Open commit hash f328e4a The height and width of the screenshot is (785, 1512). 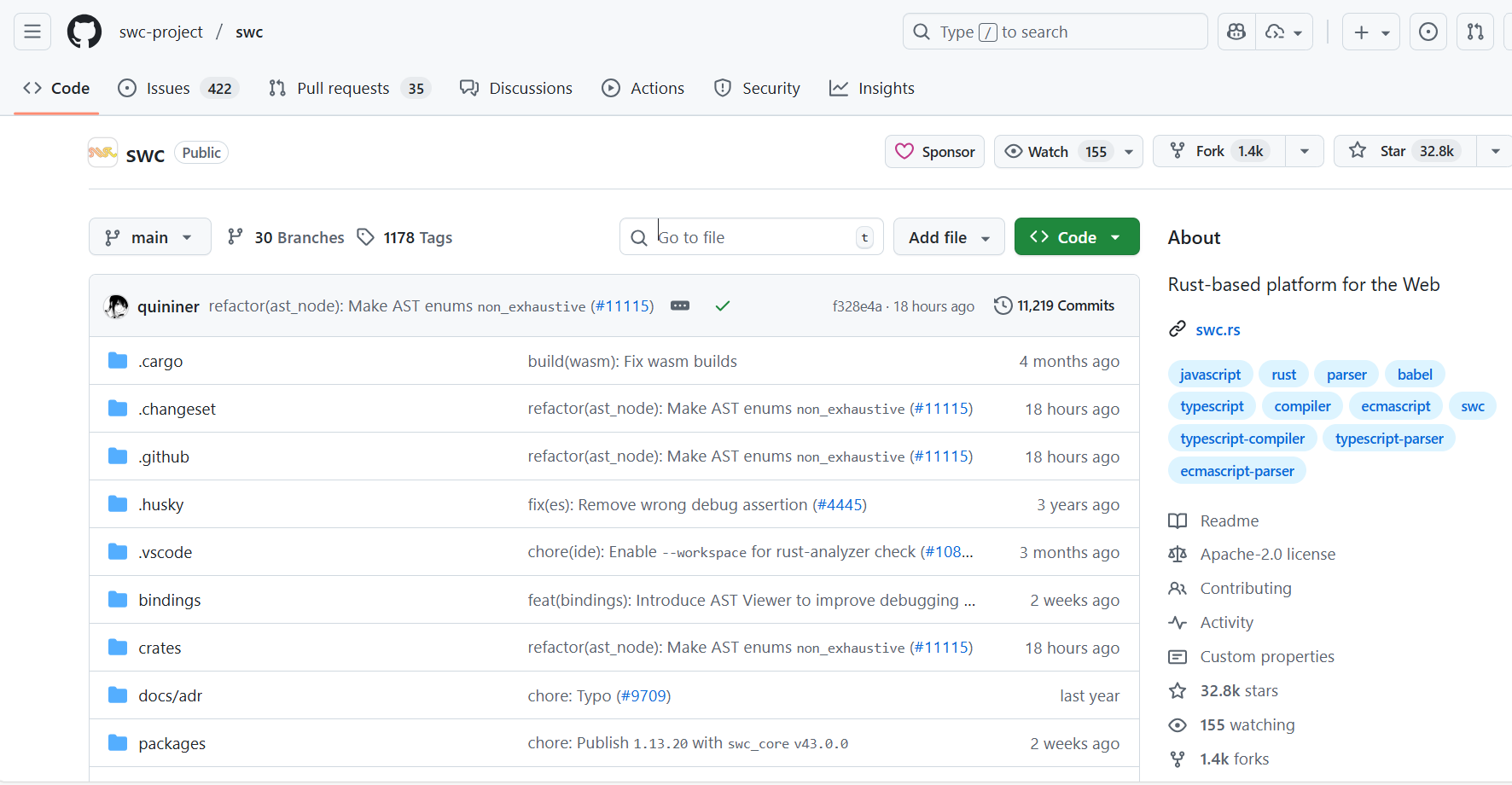[x=857, y=306]
